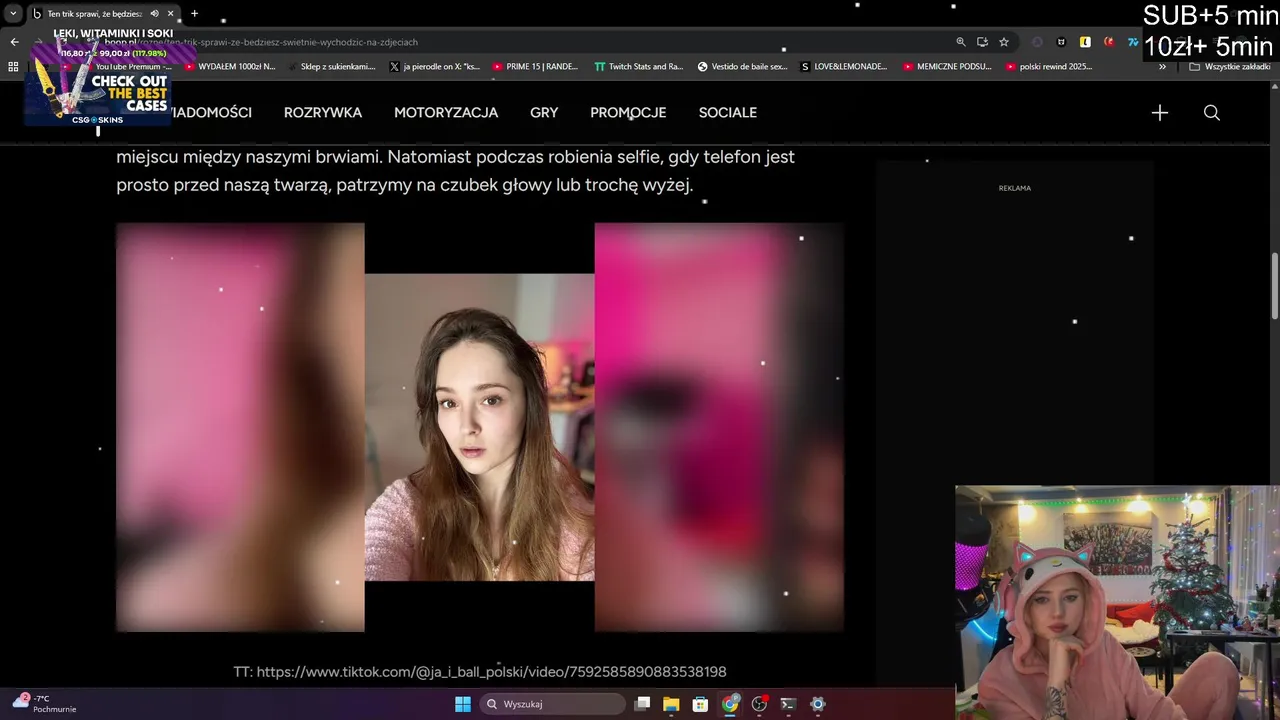
Task: Click the page vertical scrollbar thumb
Action: click(x=1274, y=287)
